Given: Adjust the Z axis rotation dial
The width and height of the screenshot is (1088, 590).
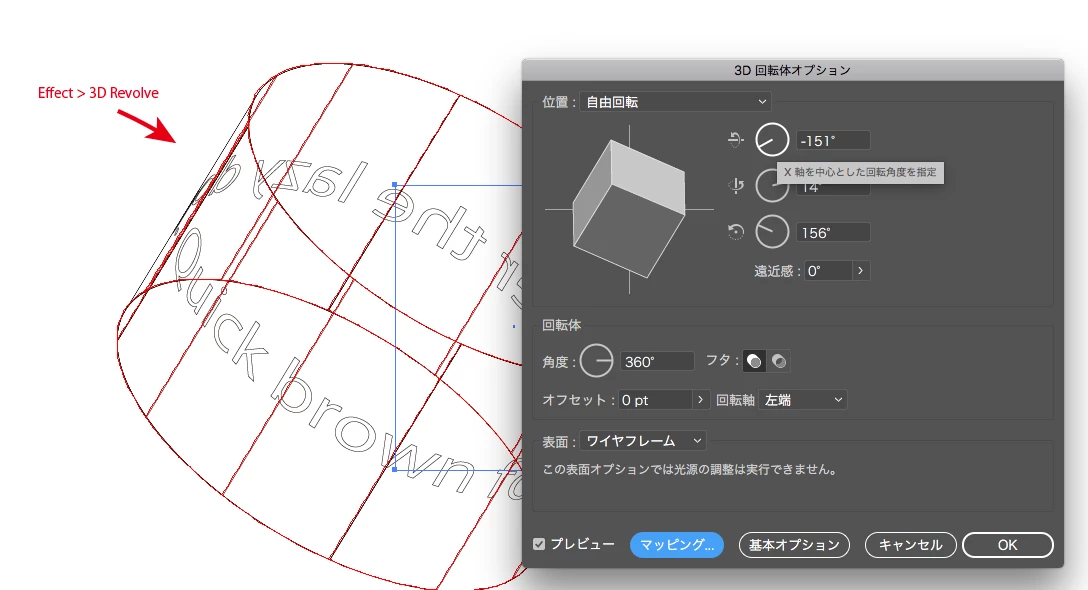Looking at the screenshot, I should pos(772,232).
